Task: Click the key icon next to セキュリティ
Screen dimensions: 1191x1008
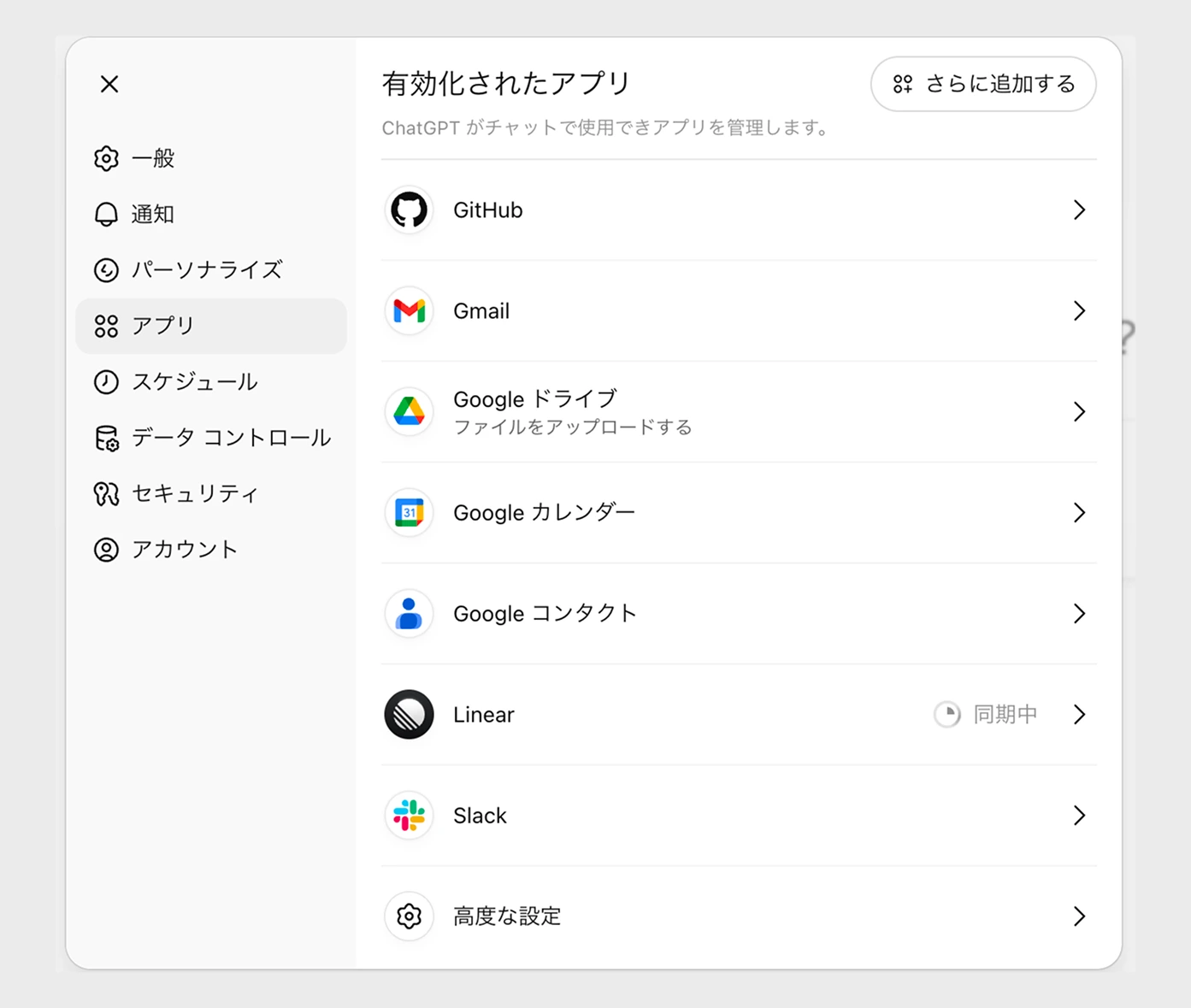Action: point(106,494)
